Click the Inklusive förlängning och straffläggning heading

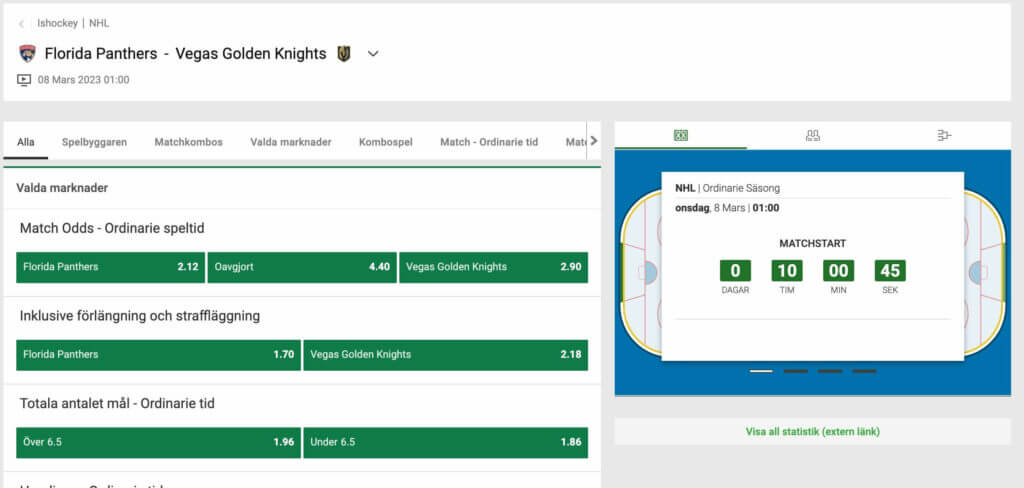pyautogui.click(x=140, y=316)
